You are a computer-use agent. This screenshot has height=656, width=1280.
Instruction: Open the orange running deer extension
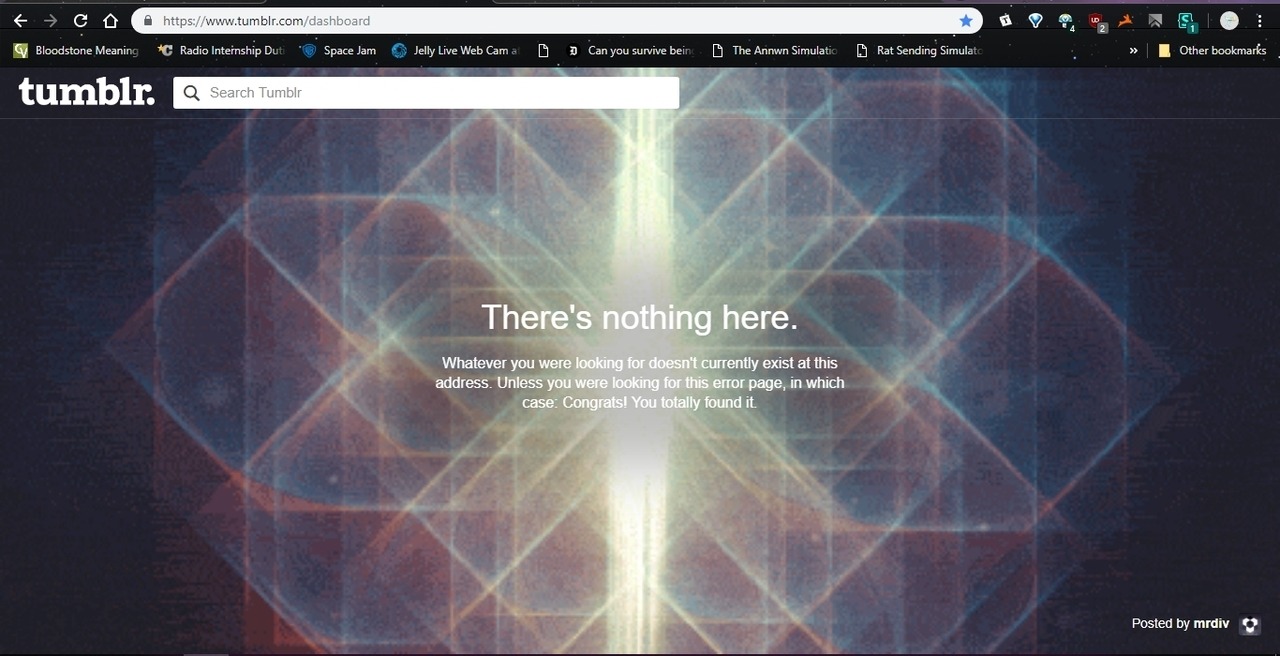[x=1126, y=20]
